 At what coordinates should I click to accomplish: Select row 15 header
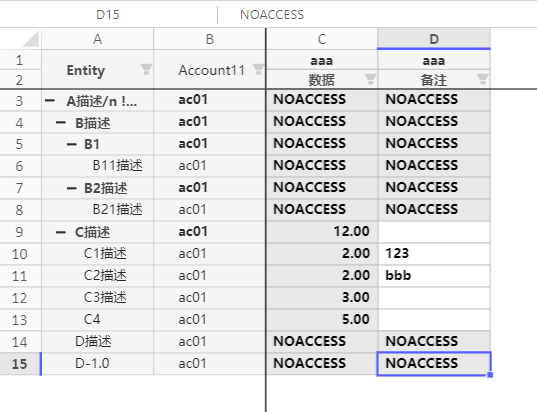(x=20, y=364)
